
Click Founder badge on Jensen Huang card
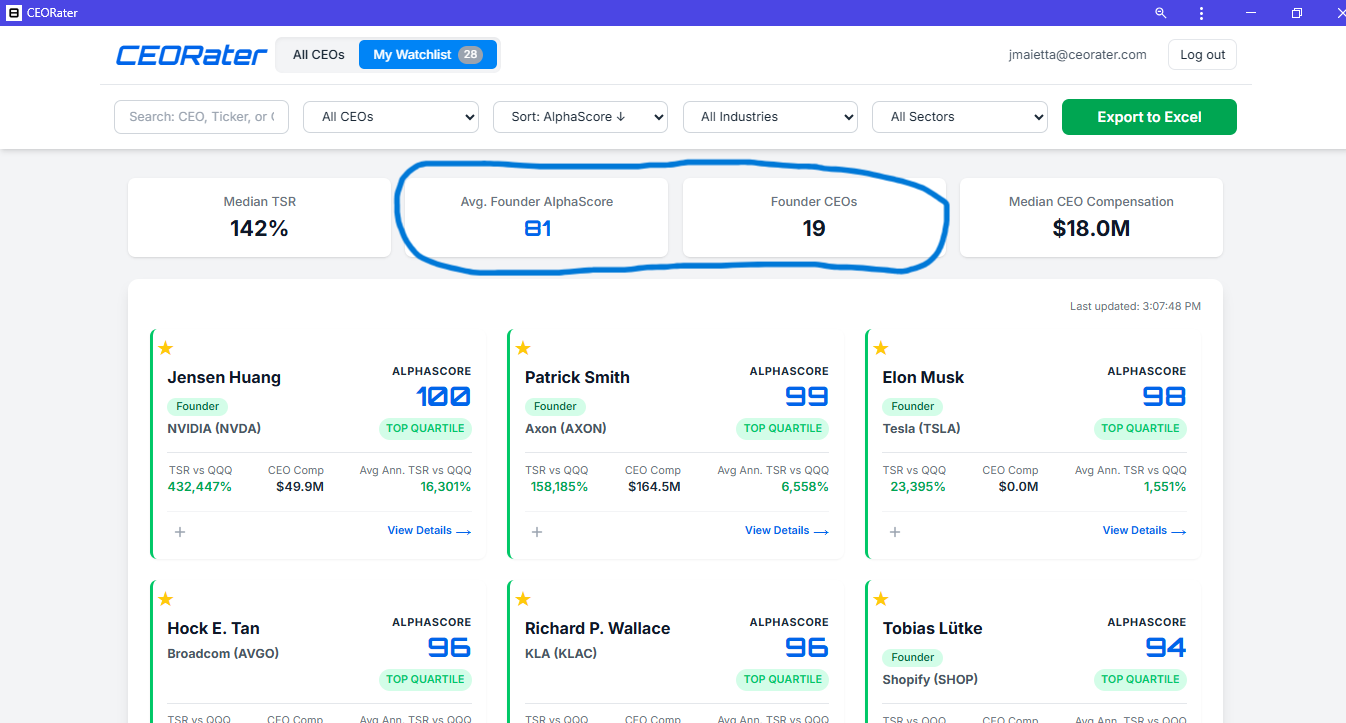[198, 406]
